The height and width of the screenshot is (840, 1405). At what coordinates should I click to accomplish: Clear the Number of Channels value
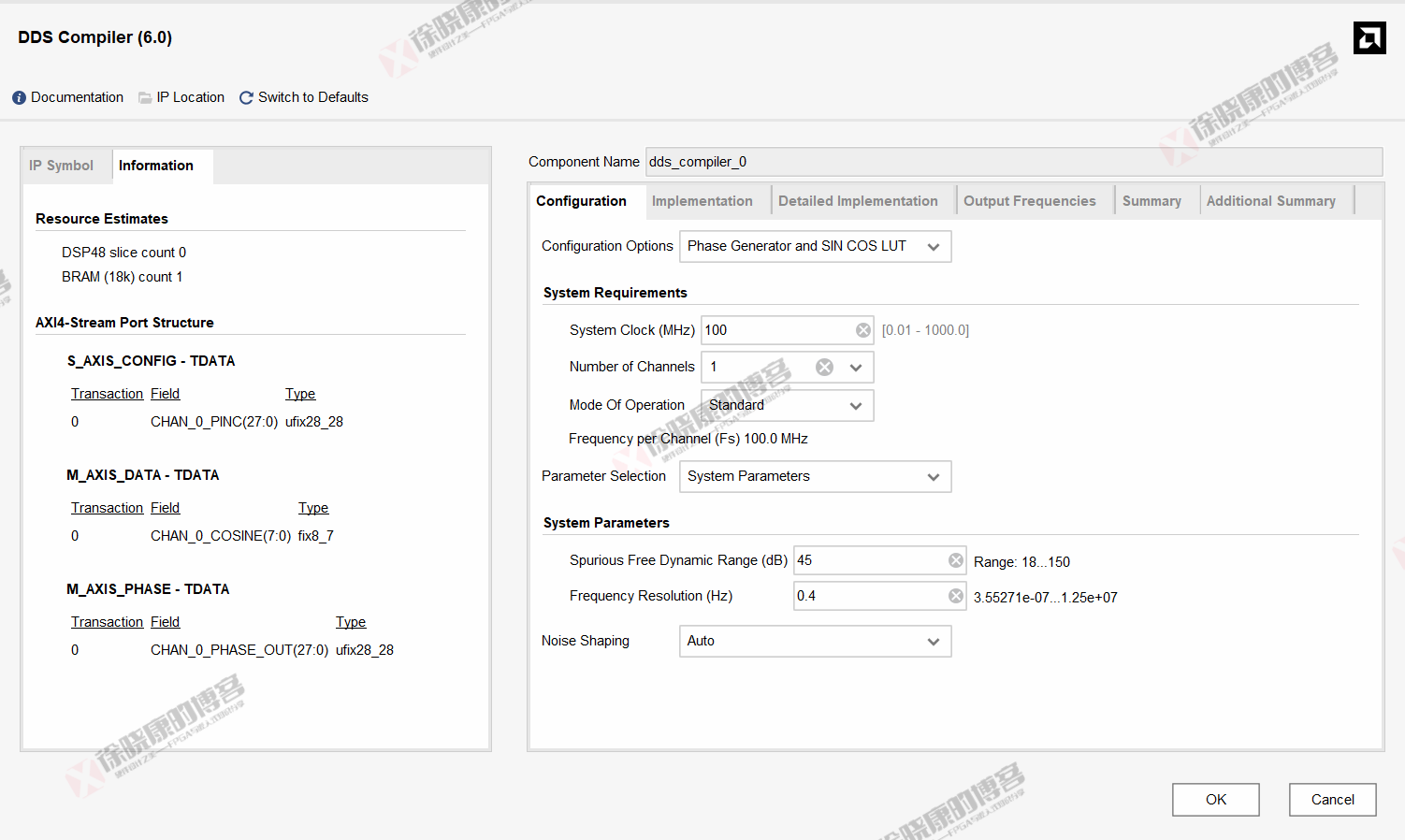tap(824, 368)
